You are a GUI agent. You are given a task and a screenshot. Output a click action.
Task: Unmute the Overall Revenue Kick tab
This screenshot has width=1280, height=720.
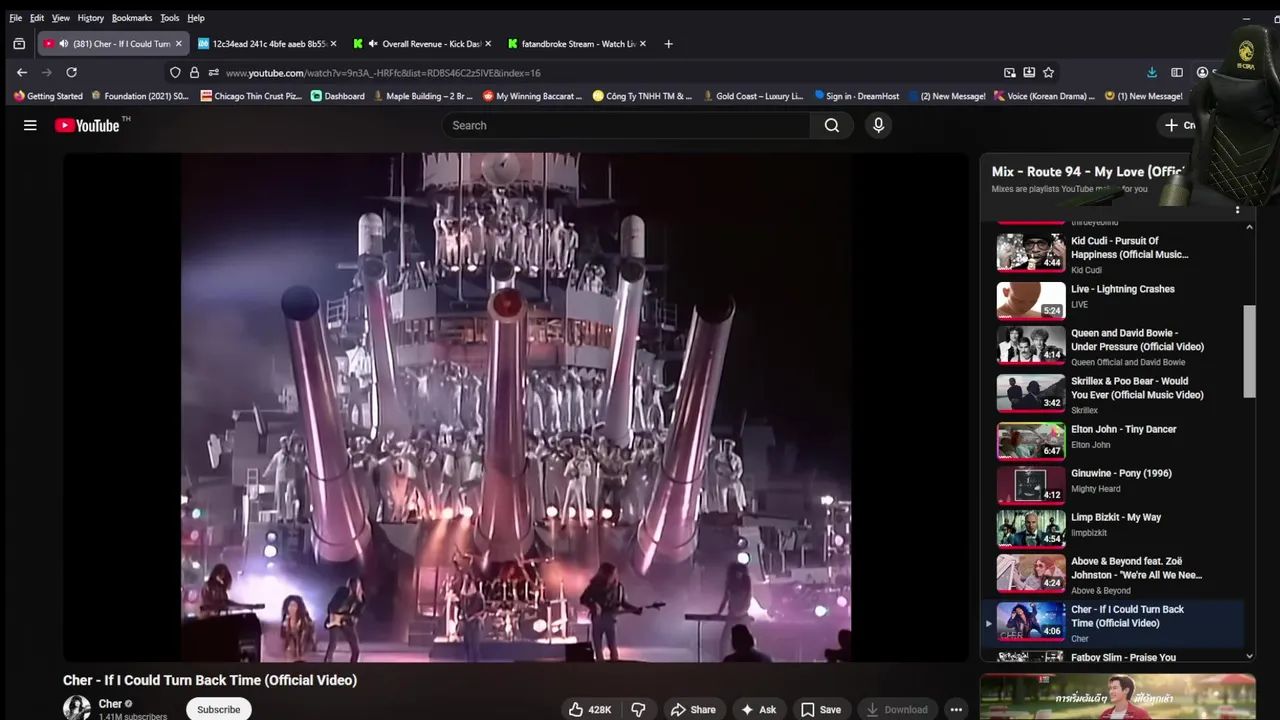click(x=373, y=44)
